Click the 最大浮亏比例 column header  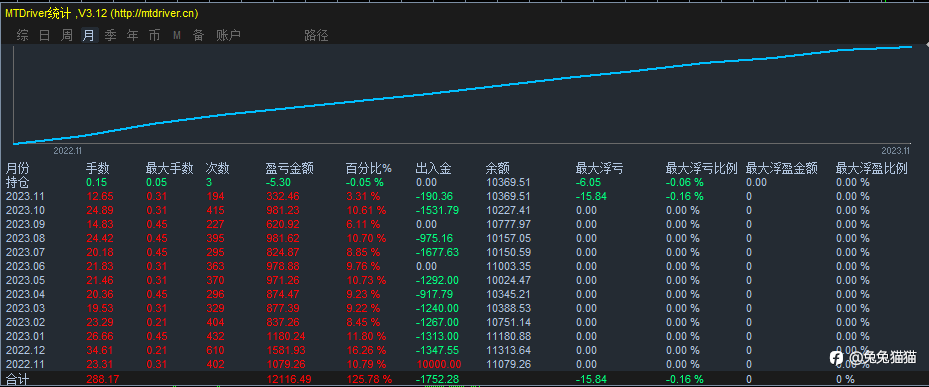pos(701,169)
